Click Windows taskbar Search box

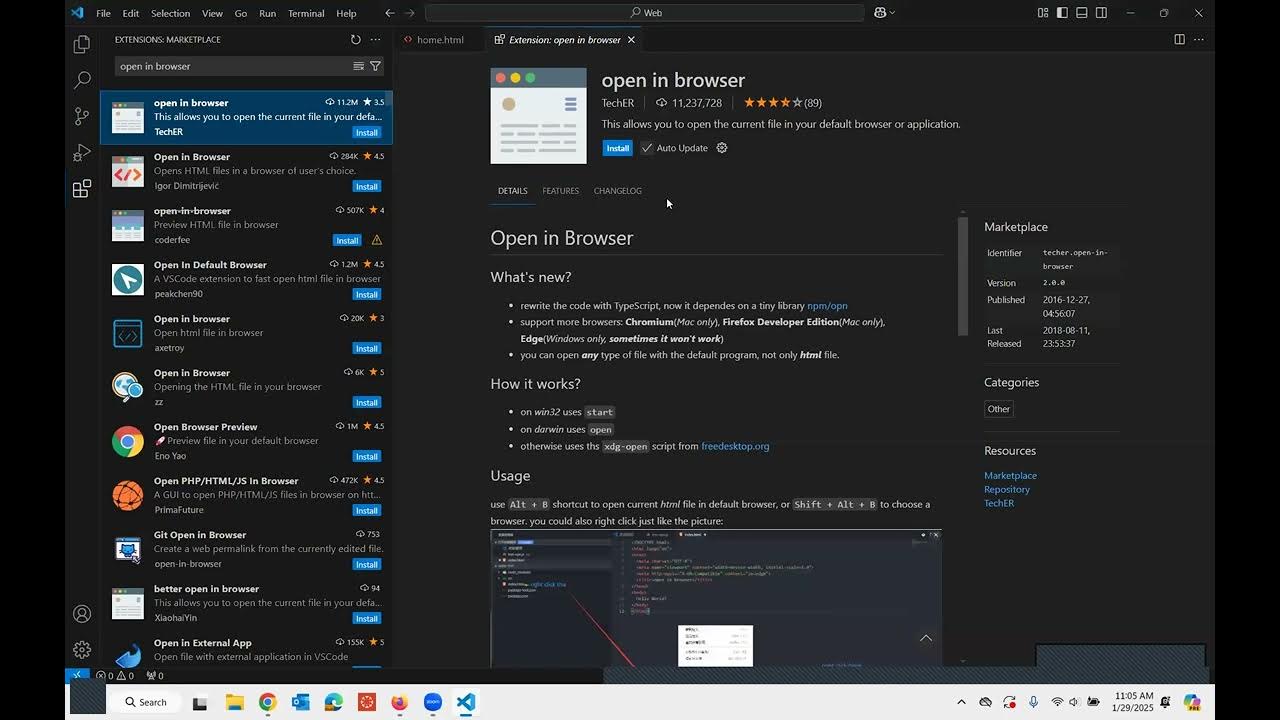pyautogui.click(x=145, y=702)
